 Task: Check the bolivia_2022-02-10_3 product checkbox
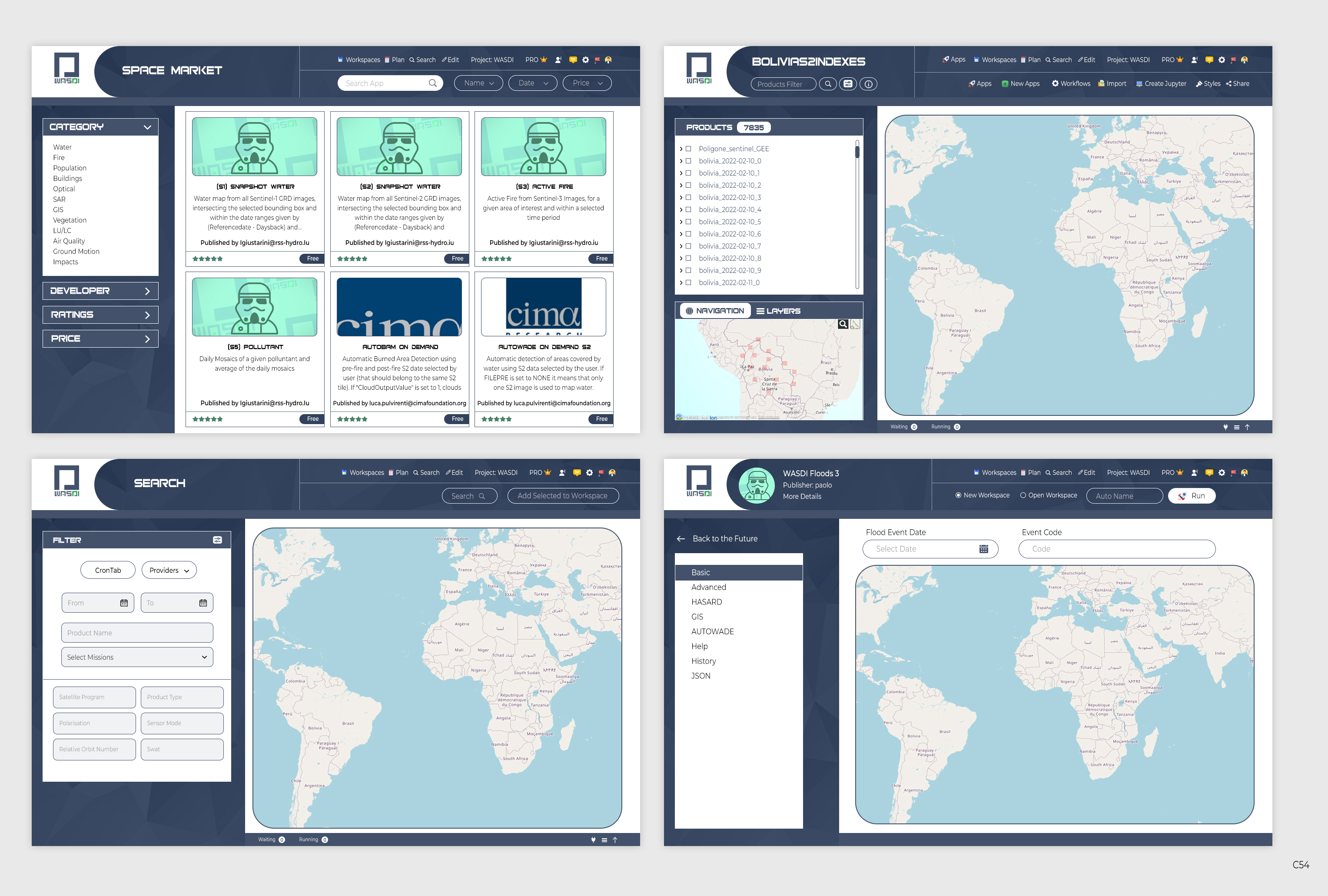click(x=688, y=197)
